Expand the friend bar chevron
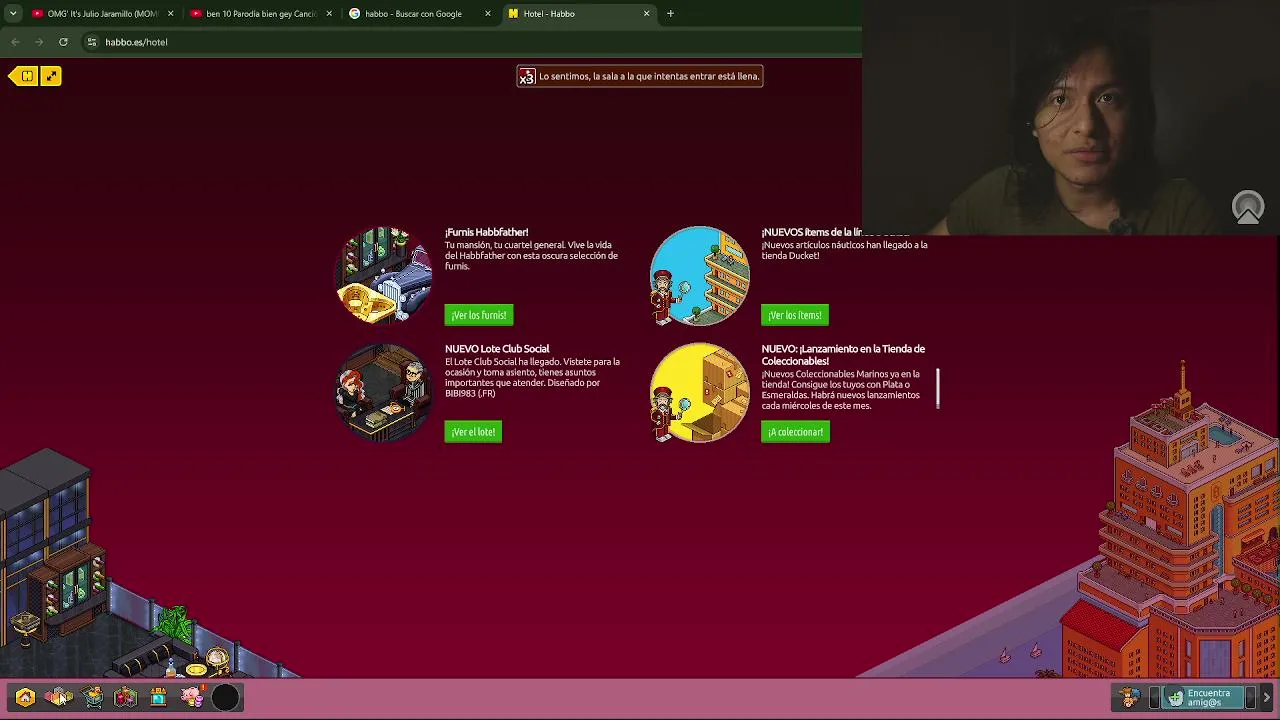1280x720 pixels. pos(1267,697)
